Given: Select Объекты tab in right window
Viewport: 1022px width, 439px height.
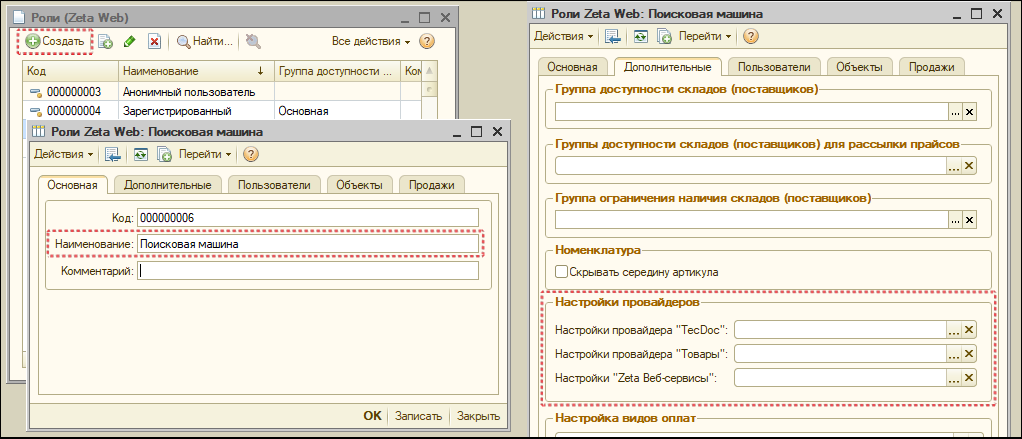Looking at the screenshot, I should click(x=859, y=66).
